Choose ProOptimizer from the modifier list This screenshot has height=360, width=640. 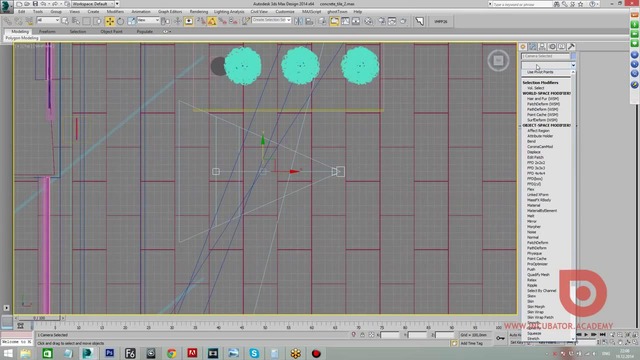pos(537,264)
